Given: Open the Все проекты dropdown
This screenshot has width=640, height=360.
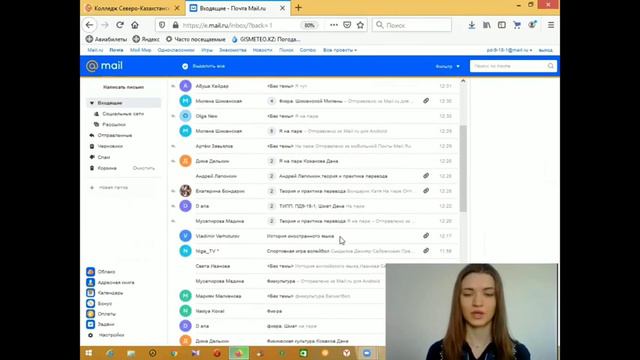Looking at the screenshot, I should point(340,50).
